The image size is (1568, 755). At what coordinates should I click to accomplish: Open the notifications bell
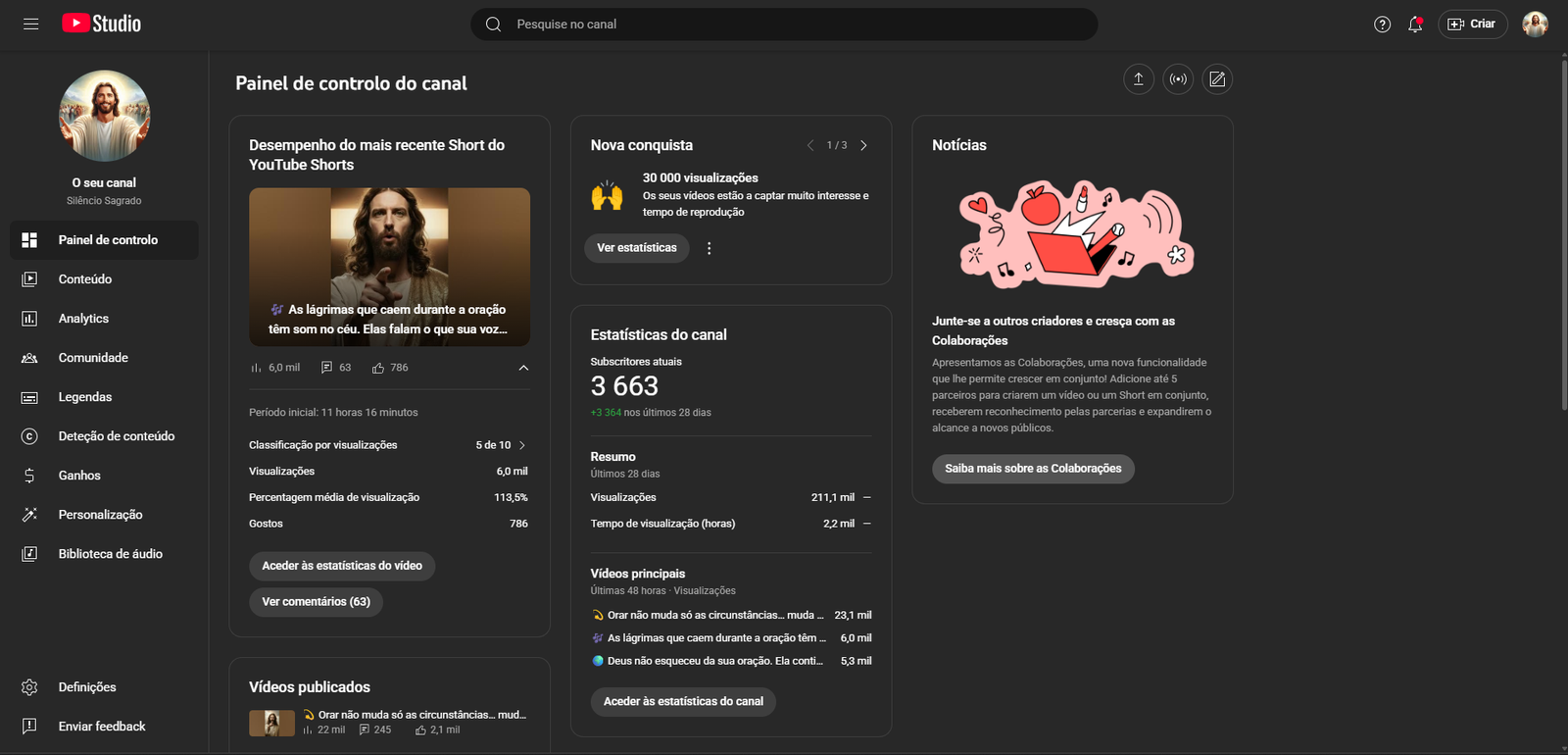tap(1415, 25)
